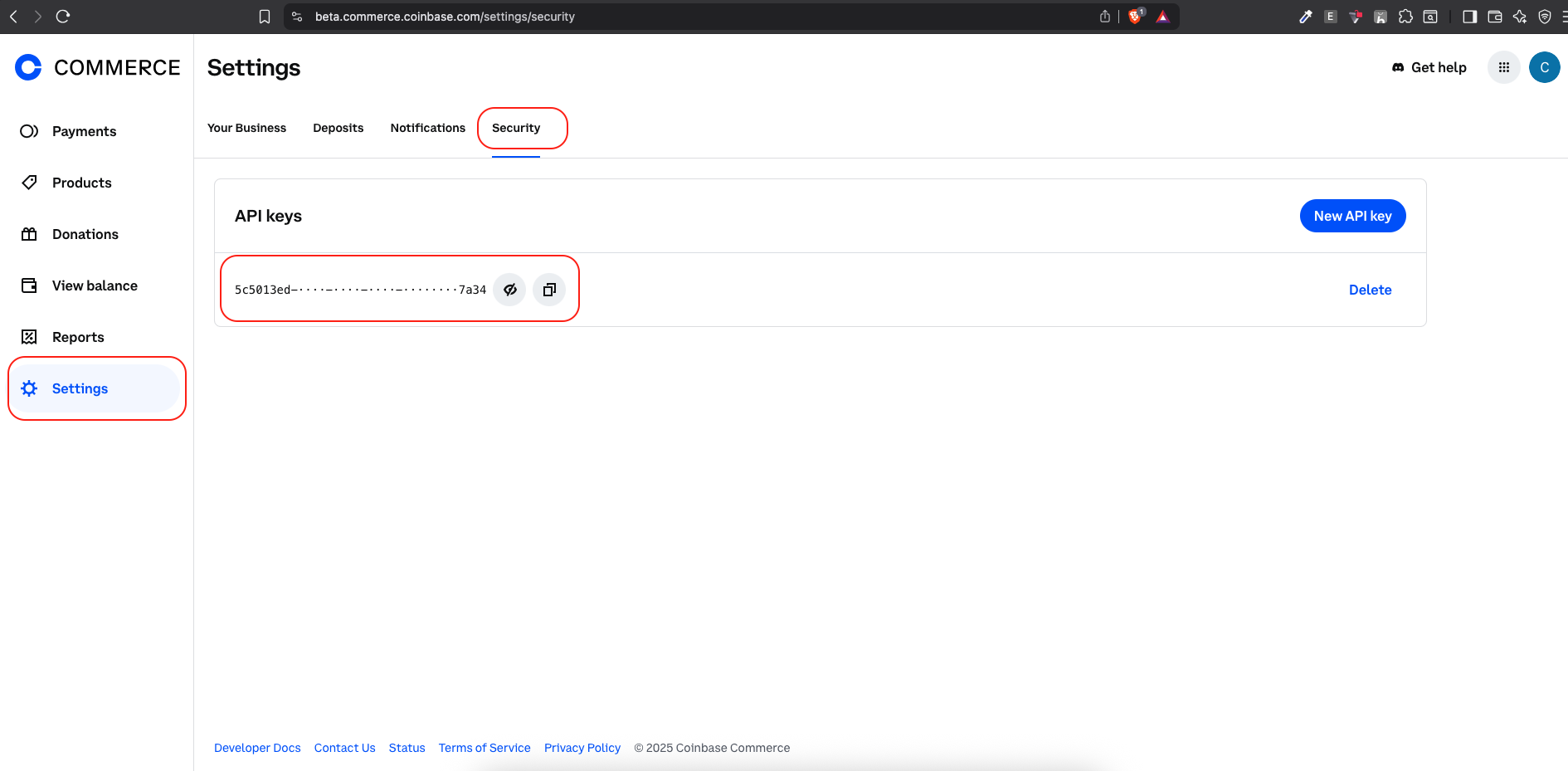This screenshot has height=771, width=1568.
Task: Click the Coinbase Commerce logo
Action: pyautogui.click(x=95, y=67)
